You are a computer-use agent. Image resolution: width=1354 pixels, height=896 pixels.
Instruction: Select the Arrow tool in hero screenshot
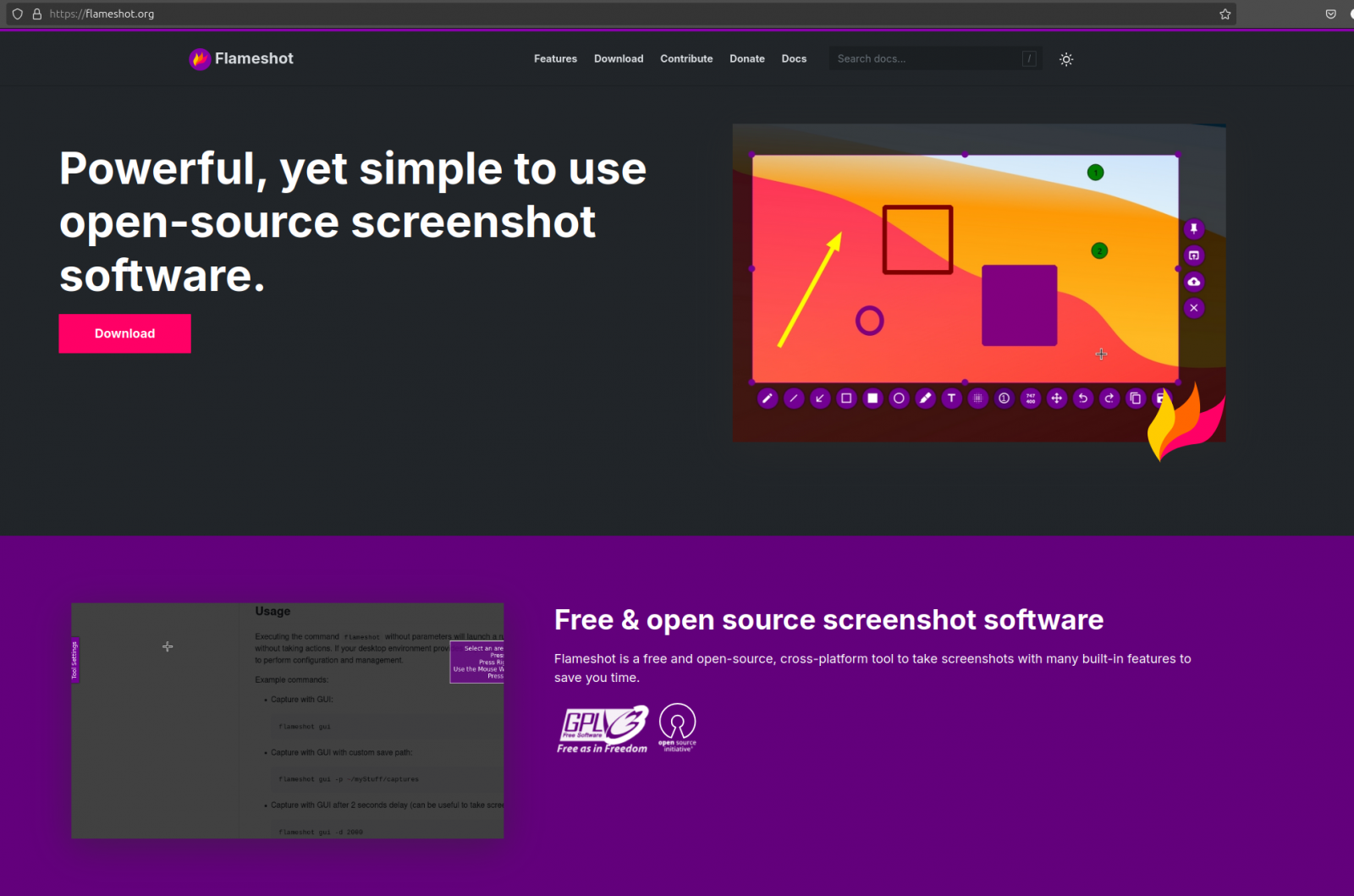pyautogui.click(x=820, y=399)
